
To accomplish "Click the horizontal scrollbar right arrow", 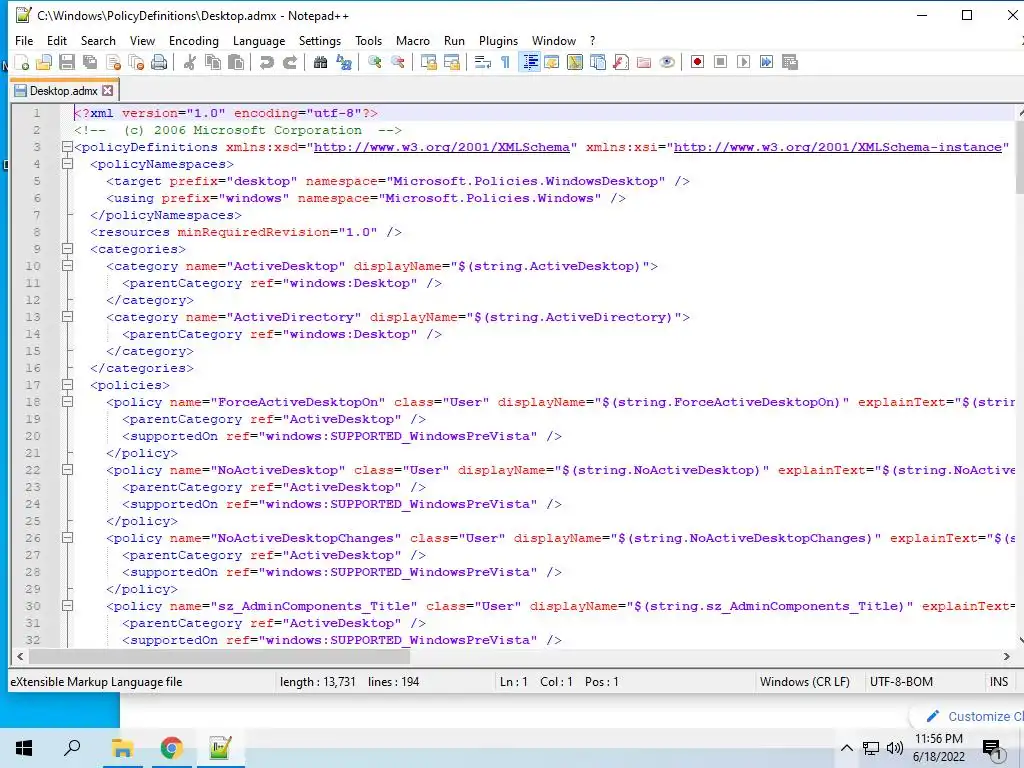I will tap(1006, 656).
